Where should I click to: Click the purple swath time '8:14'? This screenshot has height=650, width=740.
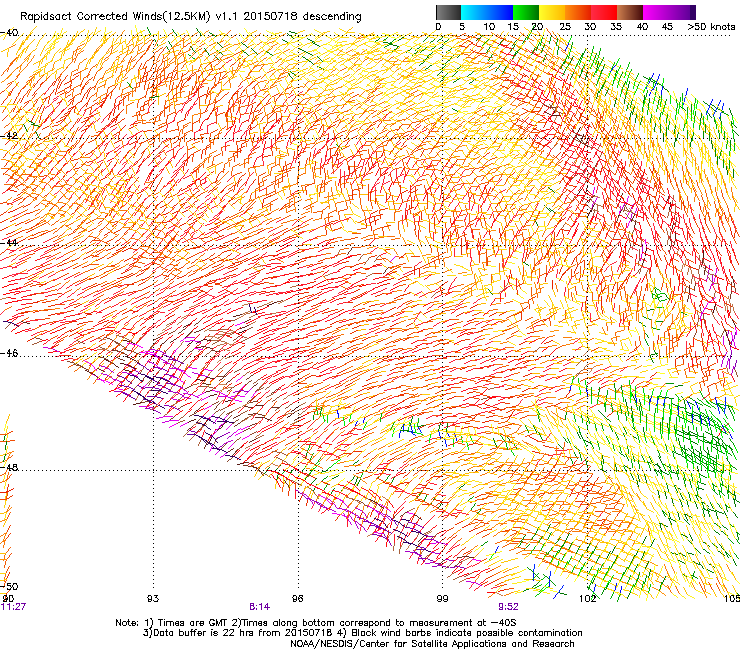pyautogui.click(x=260, y=607)
